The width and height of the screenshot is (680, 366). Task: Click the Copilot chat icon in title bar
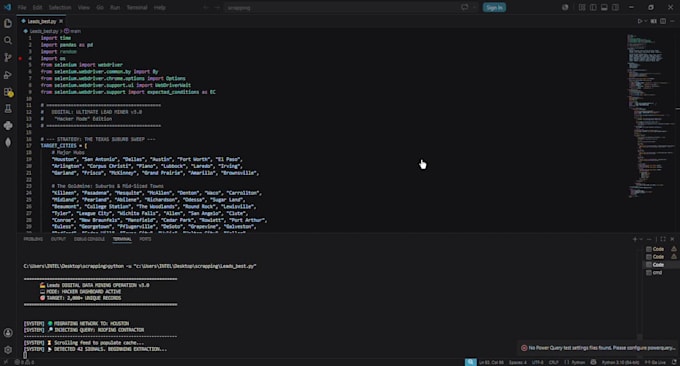point(464,7)
